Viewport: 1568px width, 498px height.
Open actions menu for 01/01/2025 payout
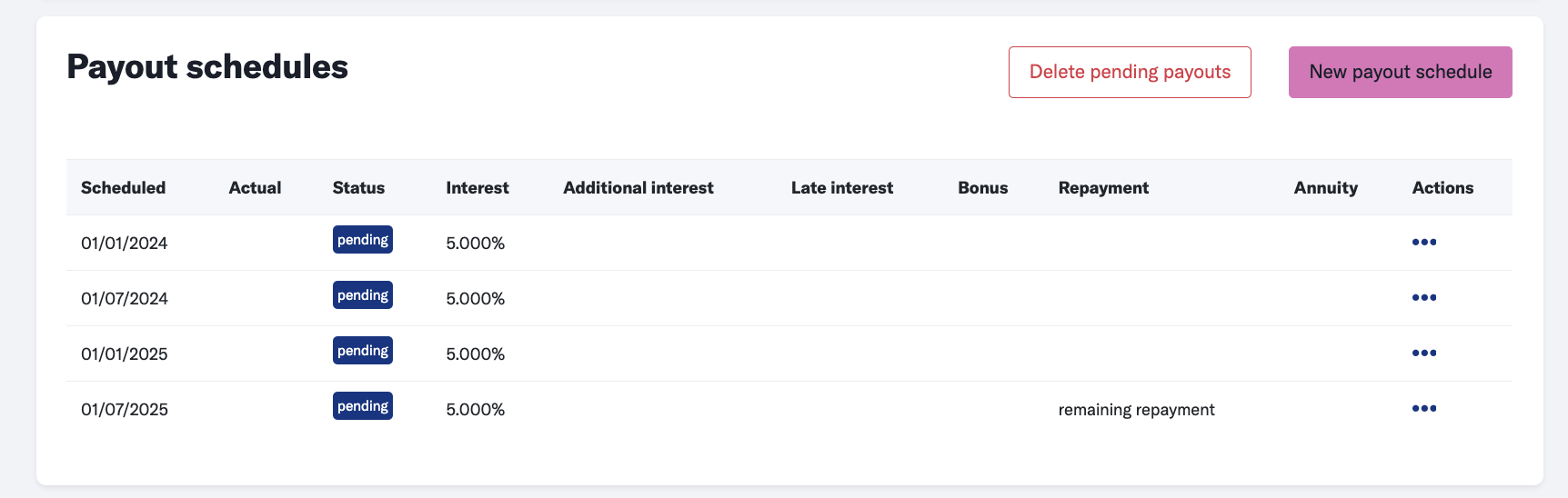pyautogui.click(x=1424, y=353)
